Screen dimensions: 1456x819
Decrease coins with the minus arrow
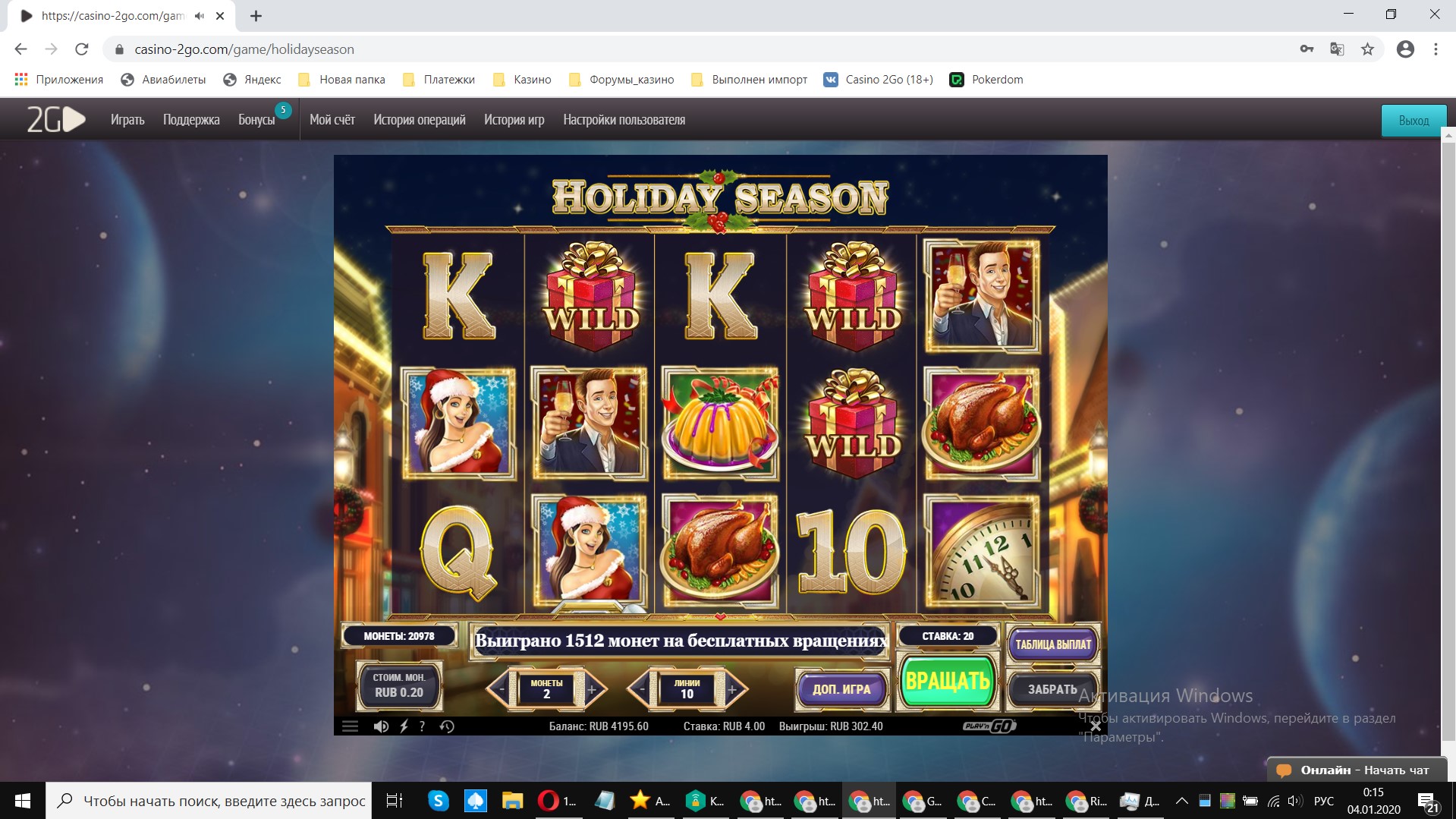click(x=500, y=689)
